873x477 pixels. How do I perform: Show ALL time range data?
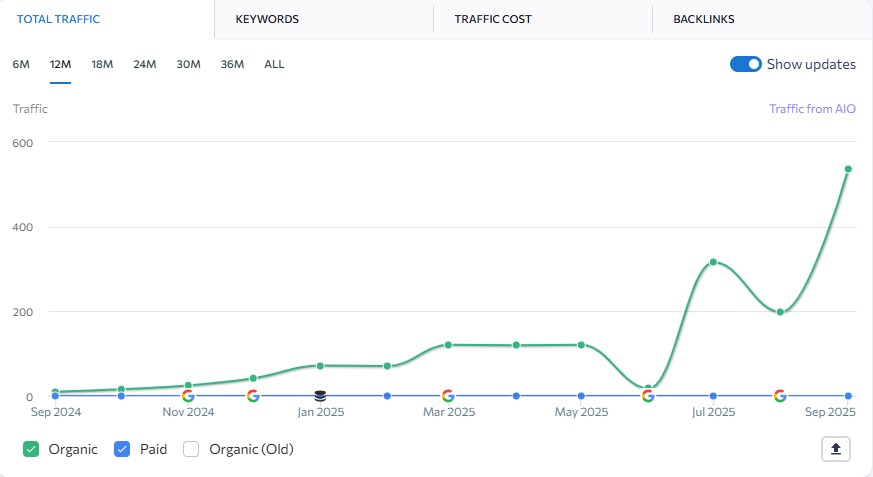click(274, 64)
